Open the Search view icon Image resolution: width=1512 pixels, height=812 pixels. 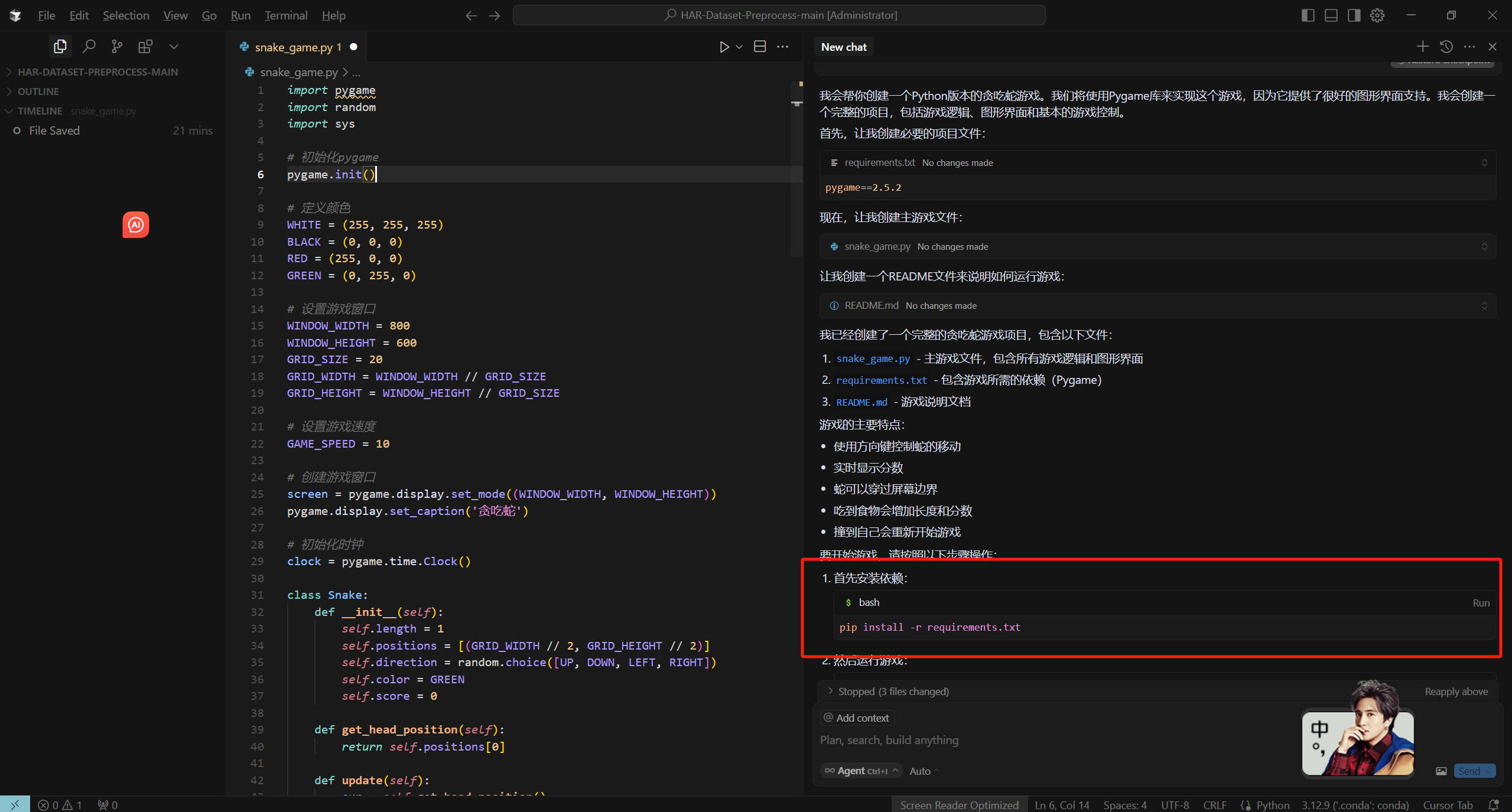89,46
